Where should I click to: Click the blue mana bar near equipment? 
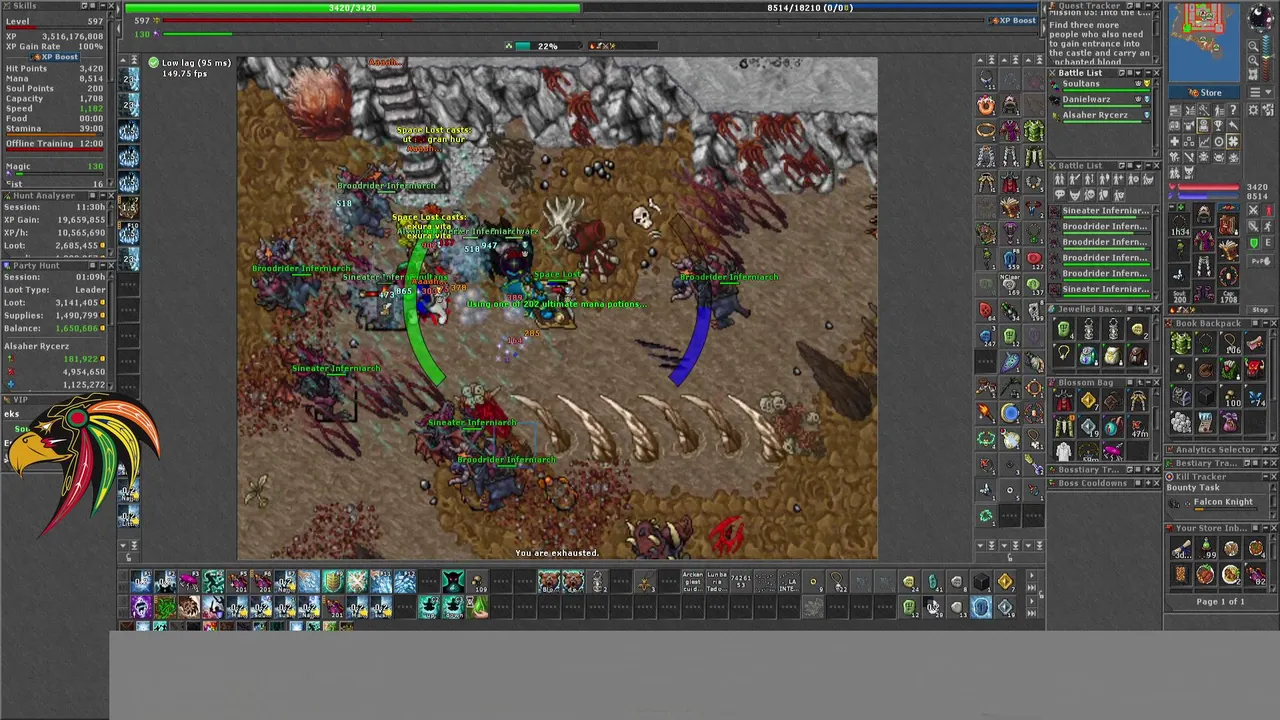(x=1209, y=196)
